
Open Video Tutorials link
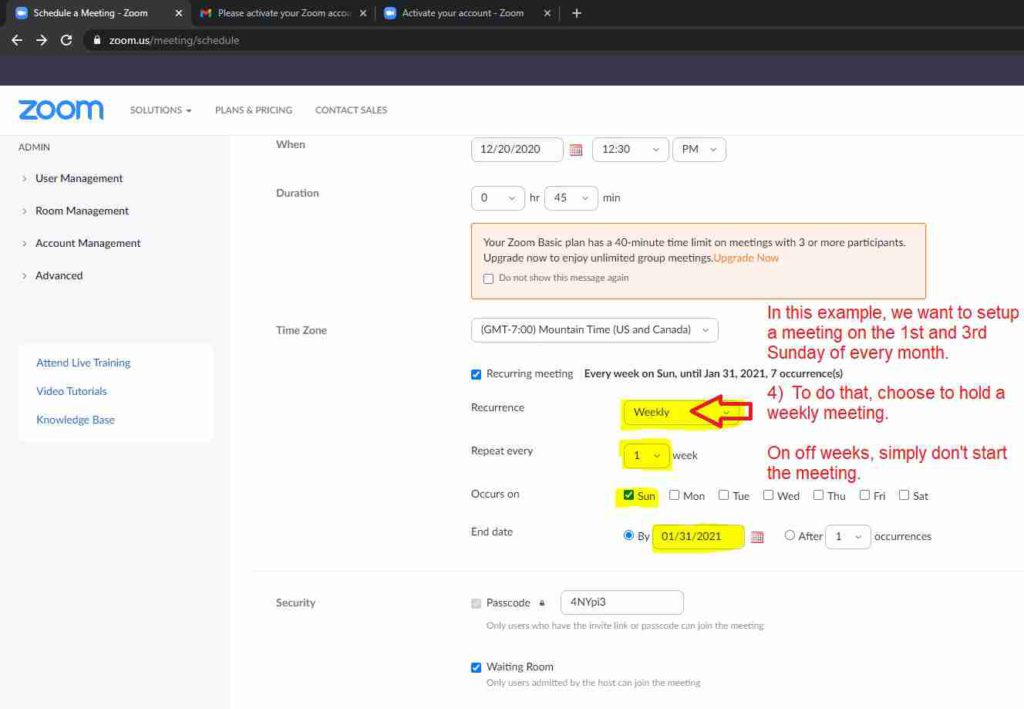pyautogui.click(x=71, y=391)
